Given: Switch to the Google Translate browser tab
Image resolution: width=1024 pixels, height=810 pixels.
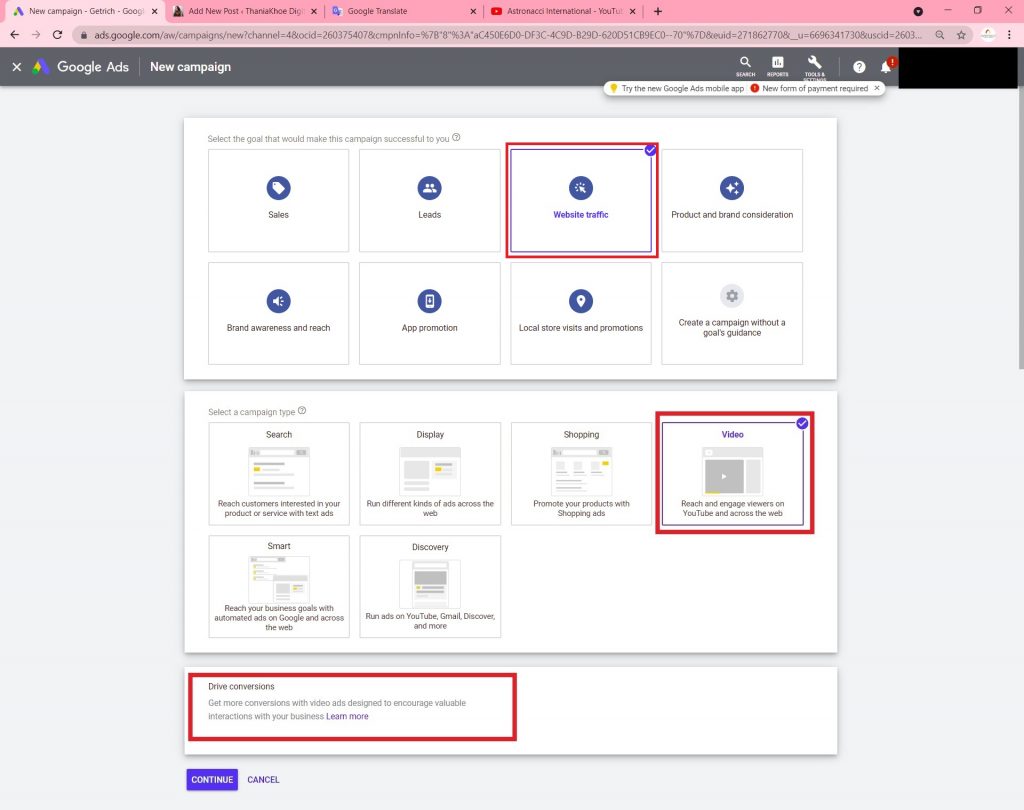Looking at the screenshot, I should pos(403,11).
